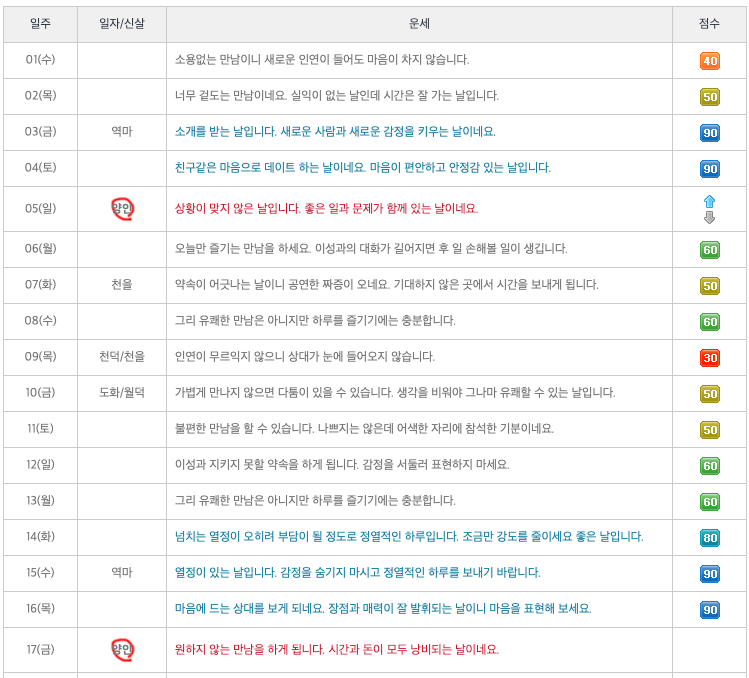Click the 50 score badge in the 07(화) row
The width and height of the screenshot is (749, 678).
click(709, 286)
